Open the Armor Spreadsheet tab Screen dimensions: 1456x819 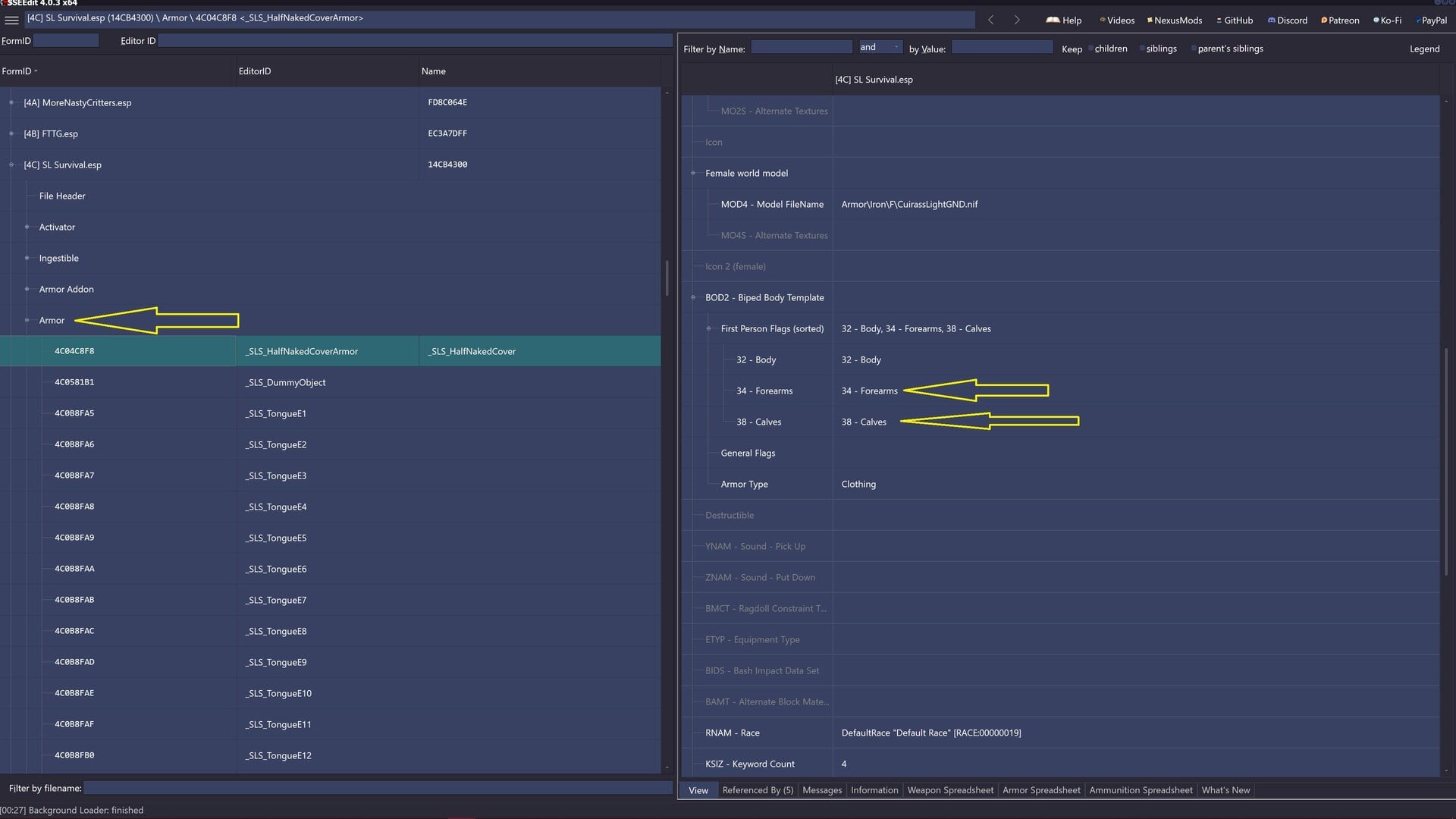(1041, 790)
